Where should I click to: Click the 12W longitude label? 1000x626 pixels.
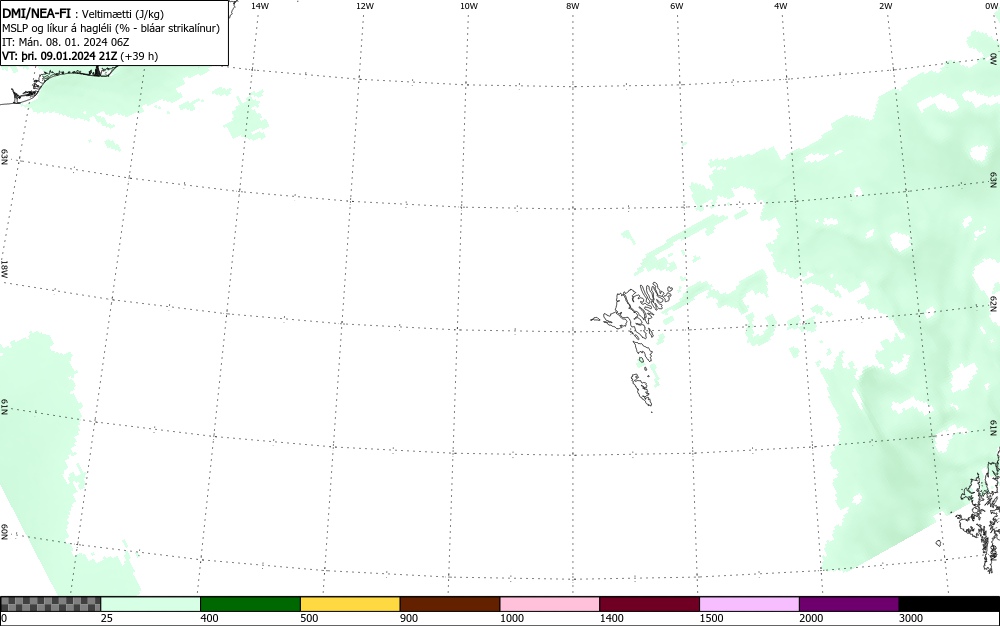pos(364,6)
